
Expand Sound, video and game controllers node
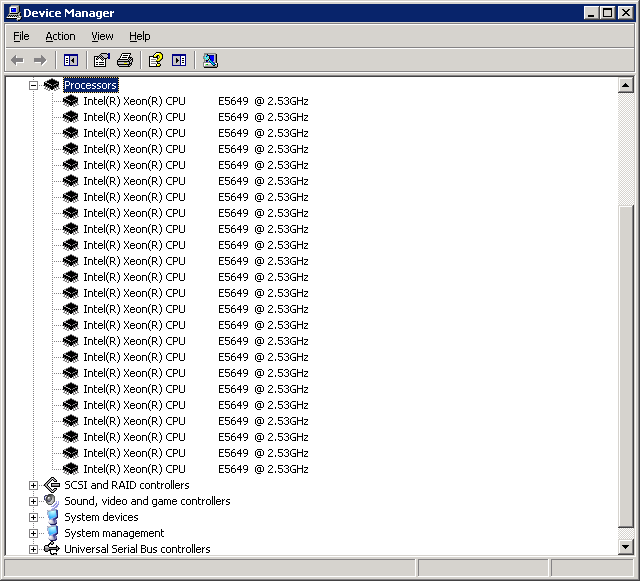click(33, 501)
